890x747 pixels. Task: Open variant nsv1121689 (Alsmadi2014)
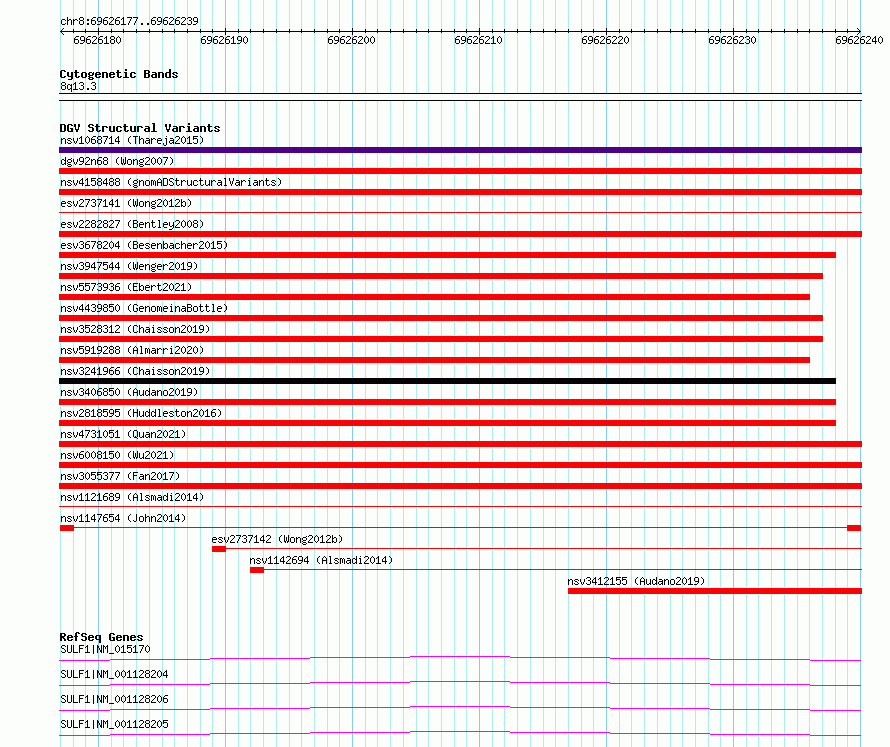tap(132, 497)
